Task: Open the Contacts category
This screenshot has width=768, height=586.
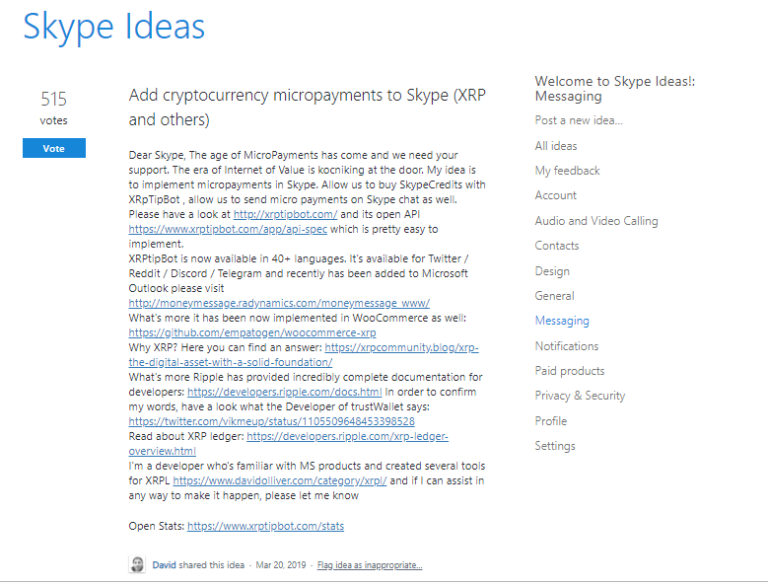Action: point(556,246)
